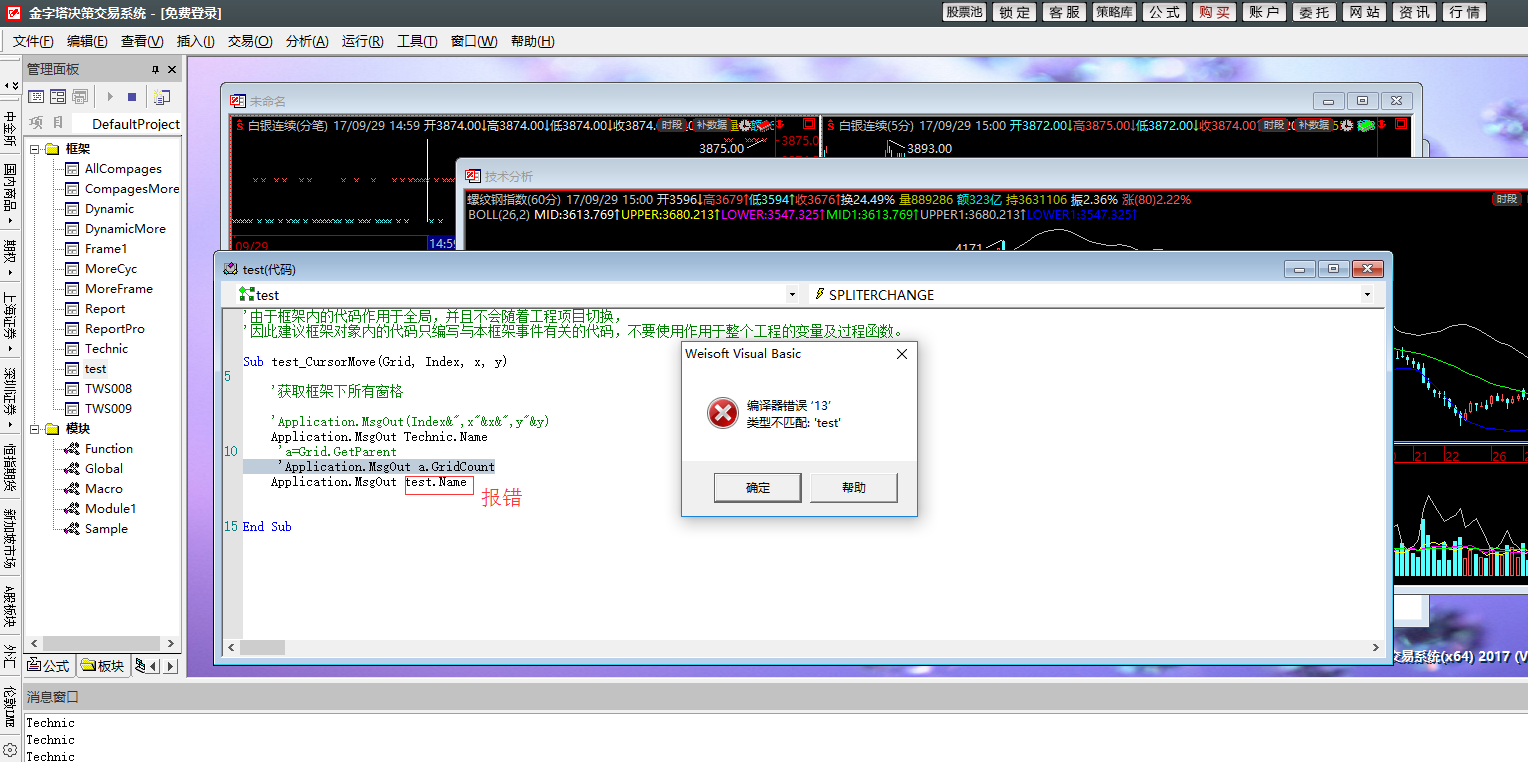Close the 管理面板 panel

(x=172, y=69)
